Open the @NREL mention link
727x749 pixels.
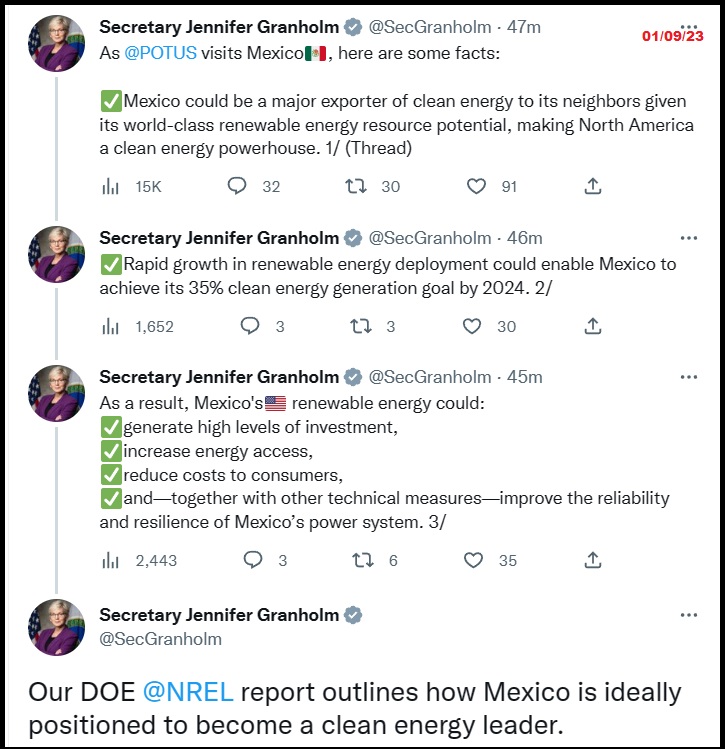click(188, 692)
